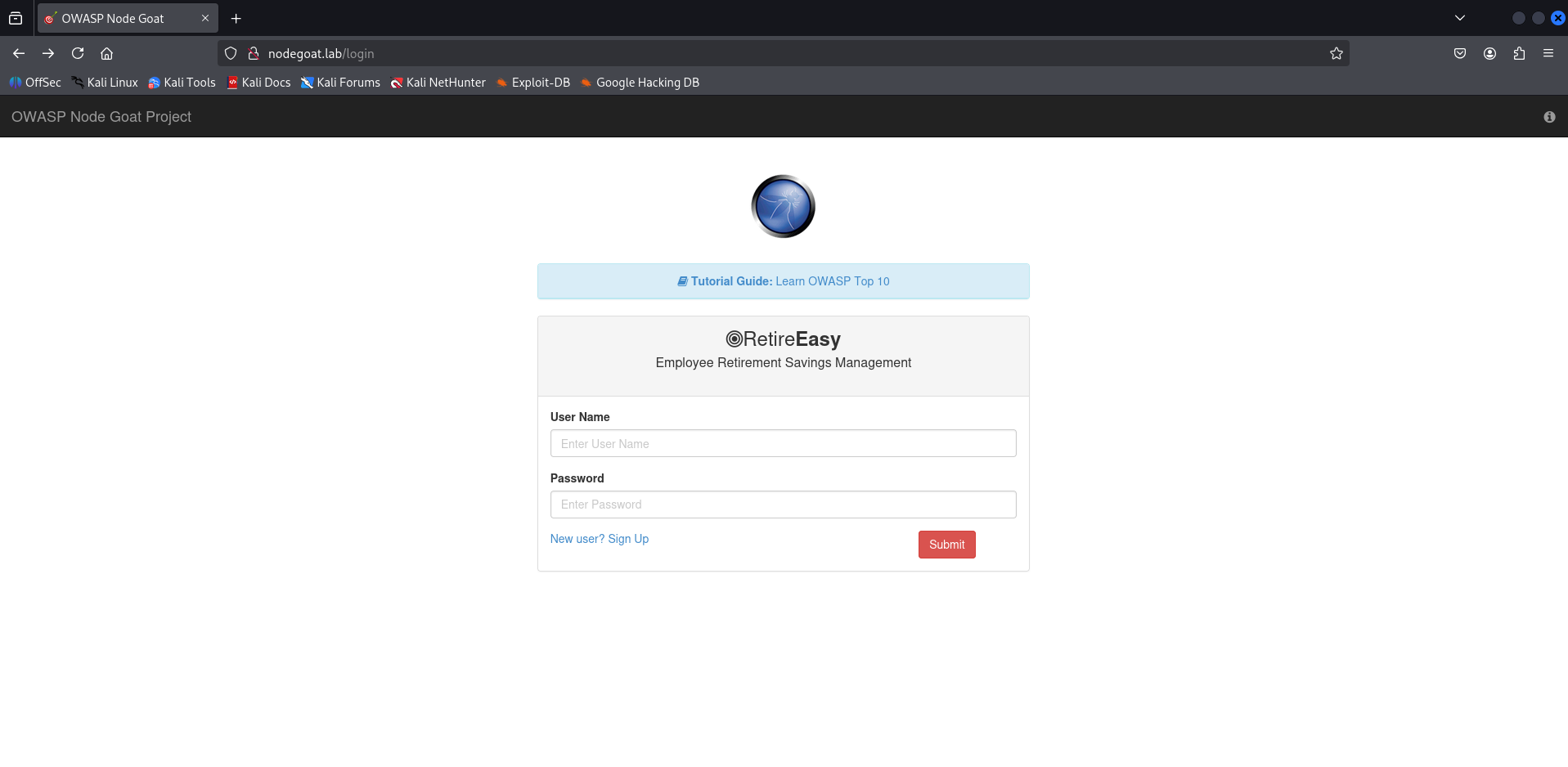Viewport: 1568px width, 767px height.
Task: Open the Firefox account icon
Action: point(1489,53)
